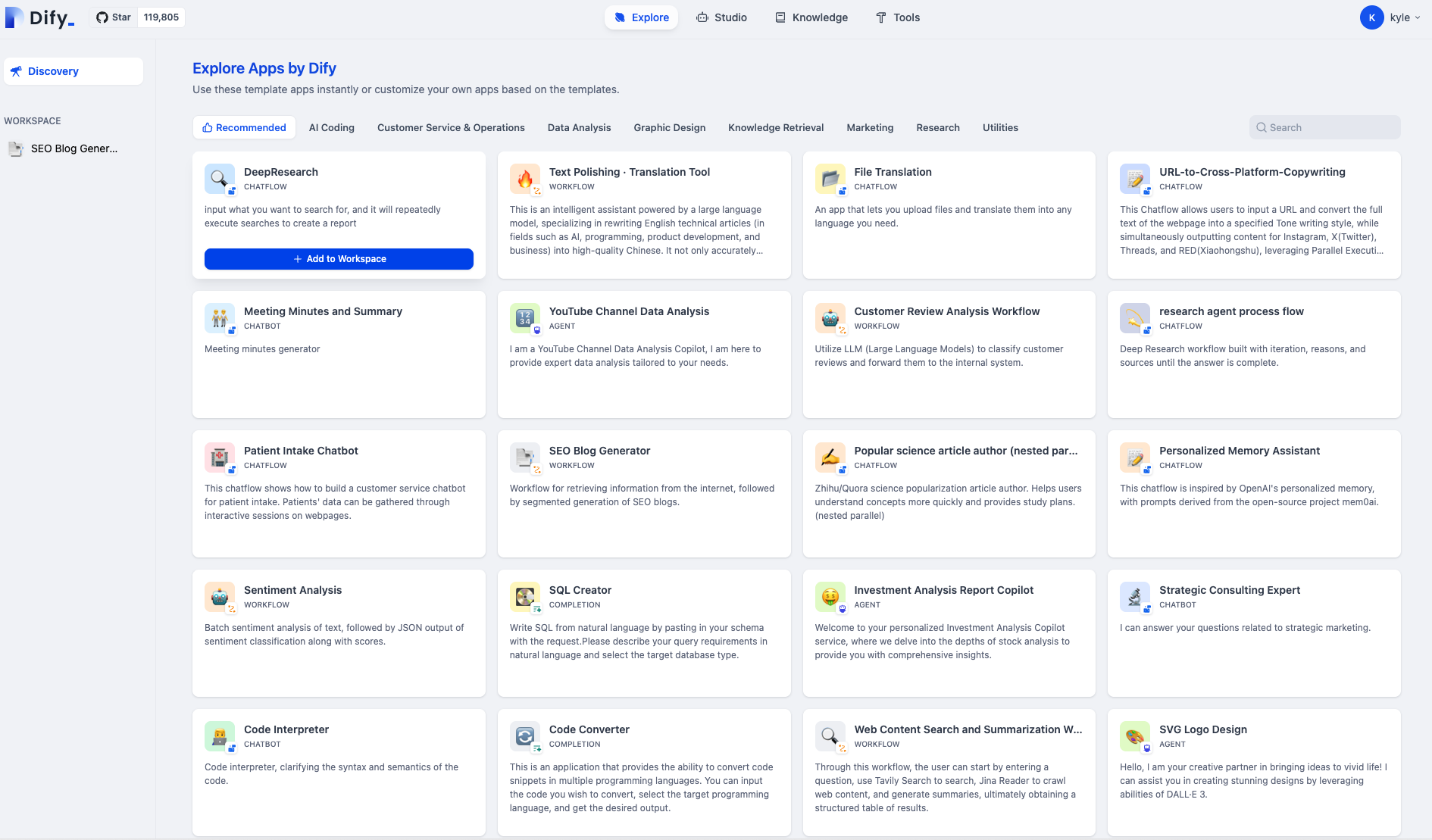Click the SQL Creator robot icon
Viewport: 1432px width, 840px height.
pos(525,597)
